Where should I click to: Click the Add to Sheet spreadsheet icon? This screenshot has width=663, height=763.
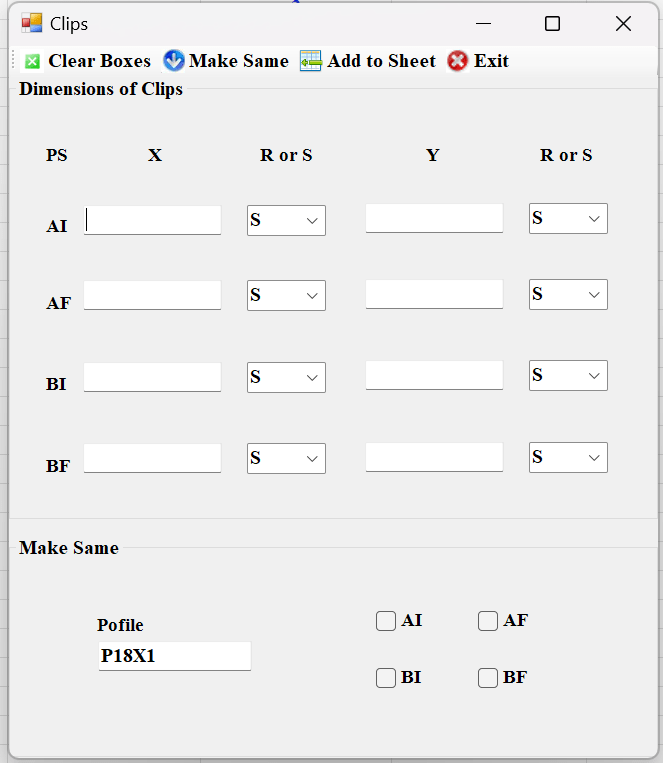pos(311,61)
